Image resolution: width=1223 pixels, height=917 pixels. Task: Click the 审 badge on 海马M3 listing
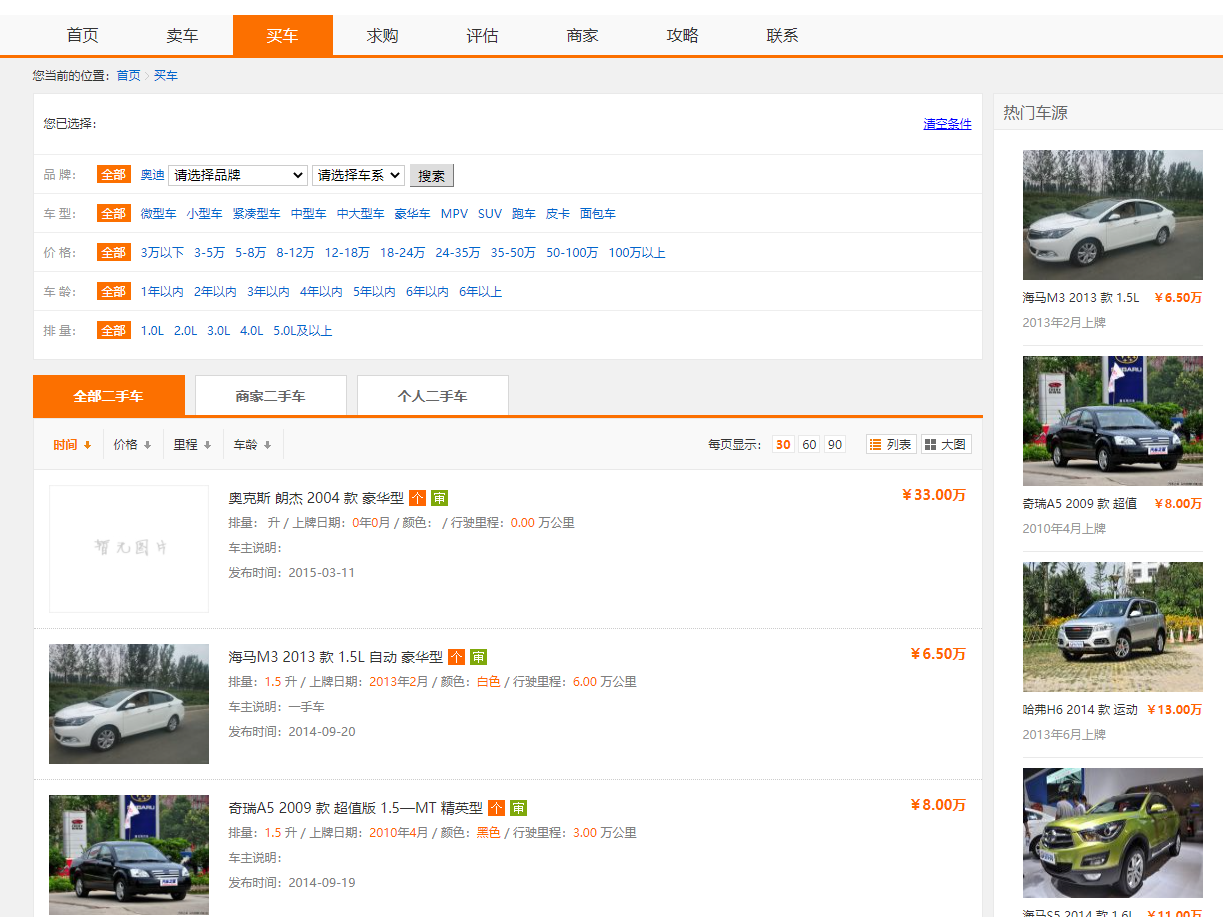point(478,657)
